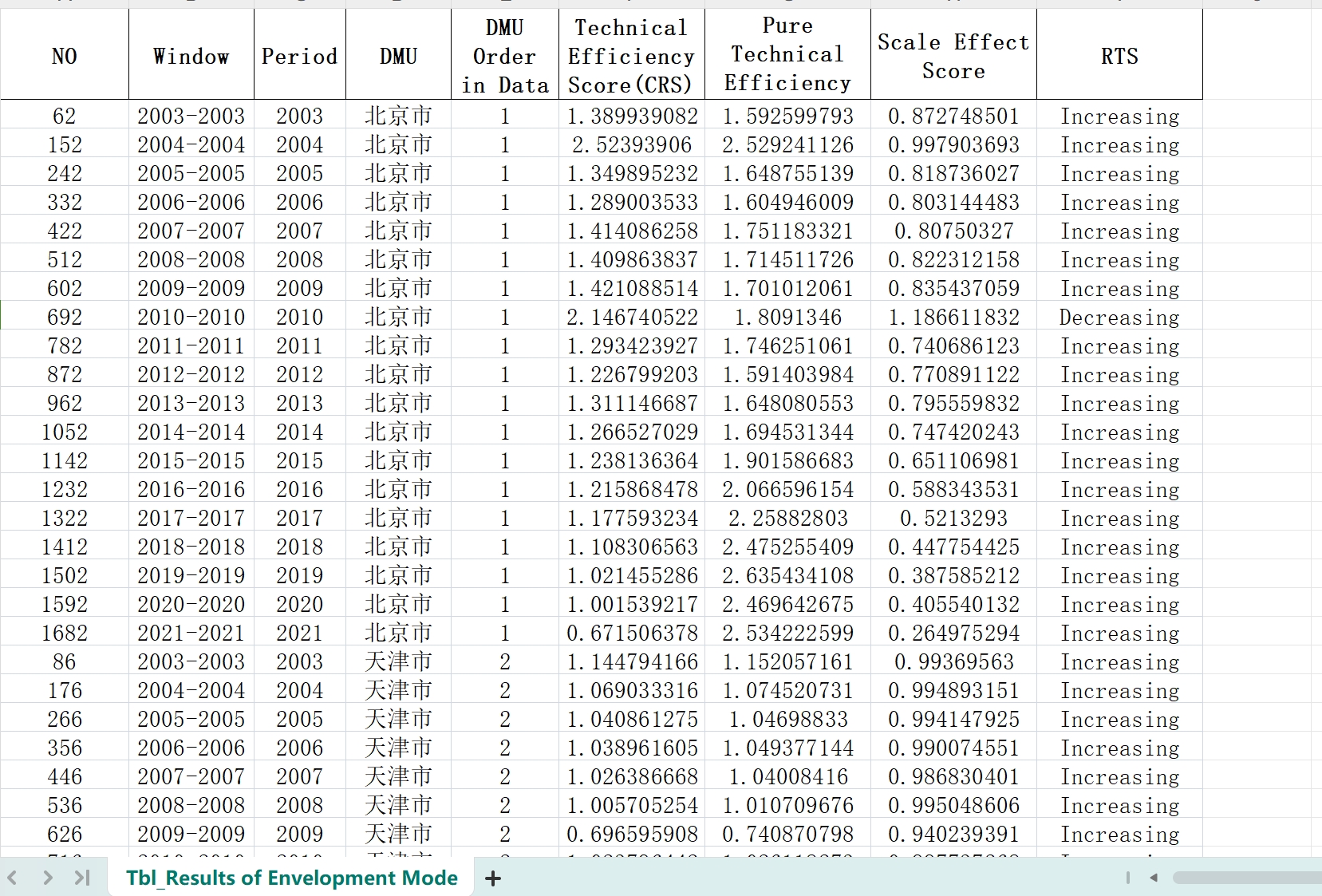Viewport: 1322px width, 896px height.
Task: Click the cell with value 0.740870798
Action: pos(787,834)
